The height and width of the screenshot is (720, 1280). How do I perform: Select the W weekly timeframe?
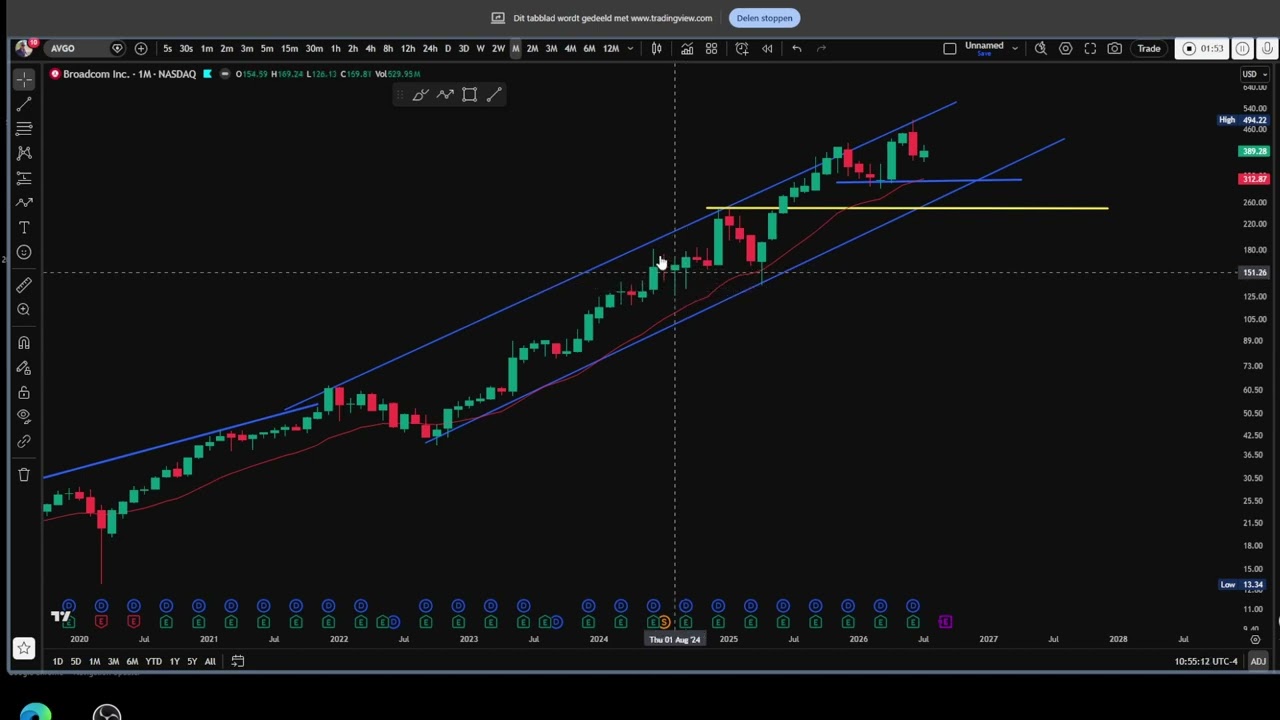(480, 48)
